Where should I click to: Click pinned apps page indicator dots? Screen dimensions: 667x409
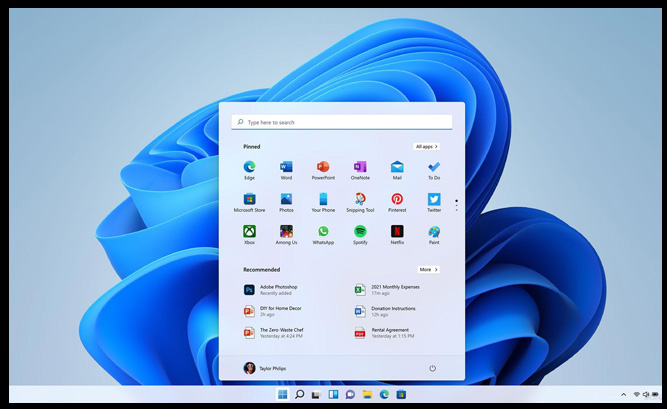456,205
